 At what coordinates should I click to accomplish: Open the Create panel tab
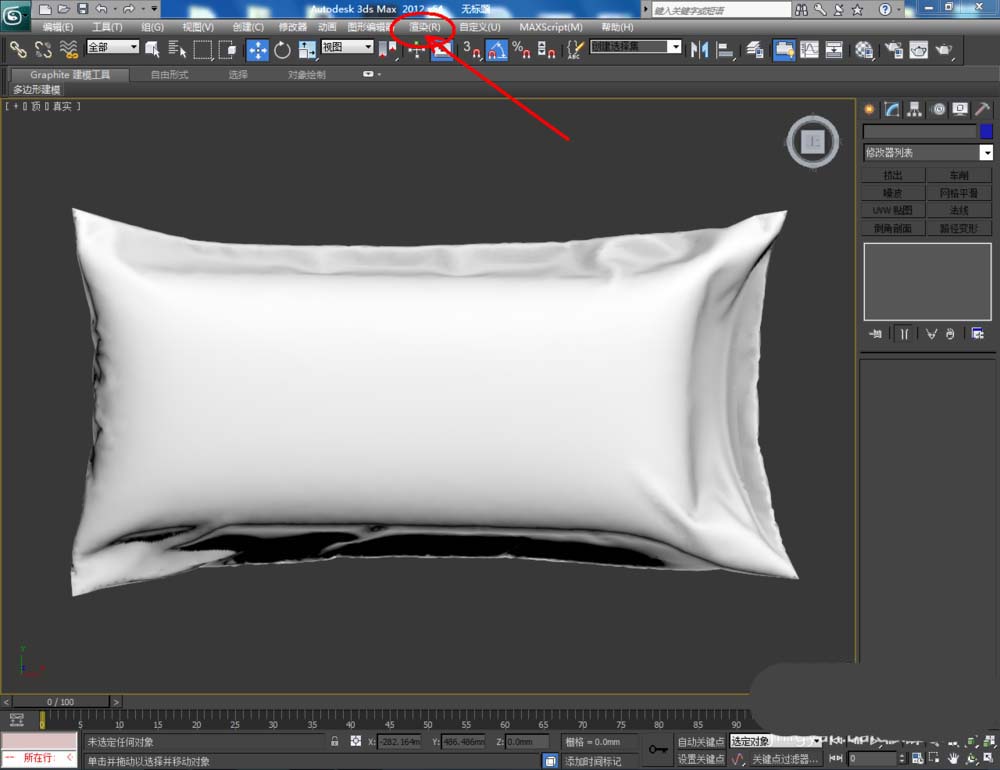point(869,109)
